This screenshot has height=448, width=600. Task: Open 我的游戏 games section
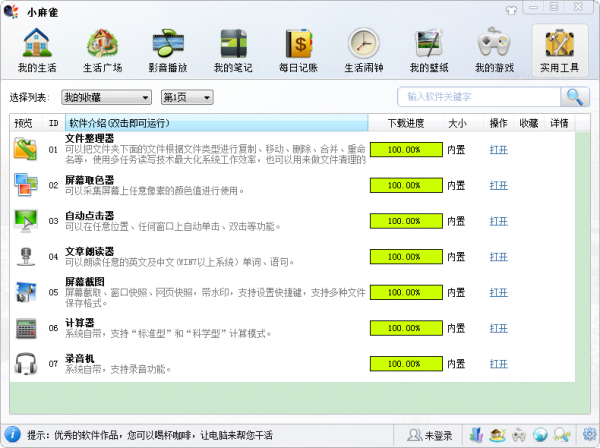[x=494, y=51]
